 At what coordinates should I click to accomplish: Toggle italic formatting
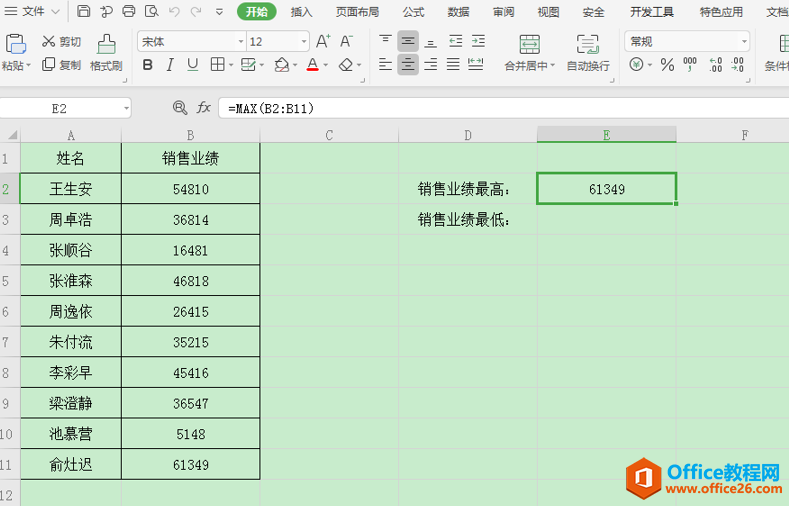[171, 65]
